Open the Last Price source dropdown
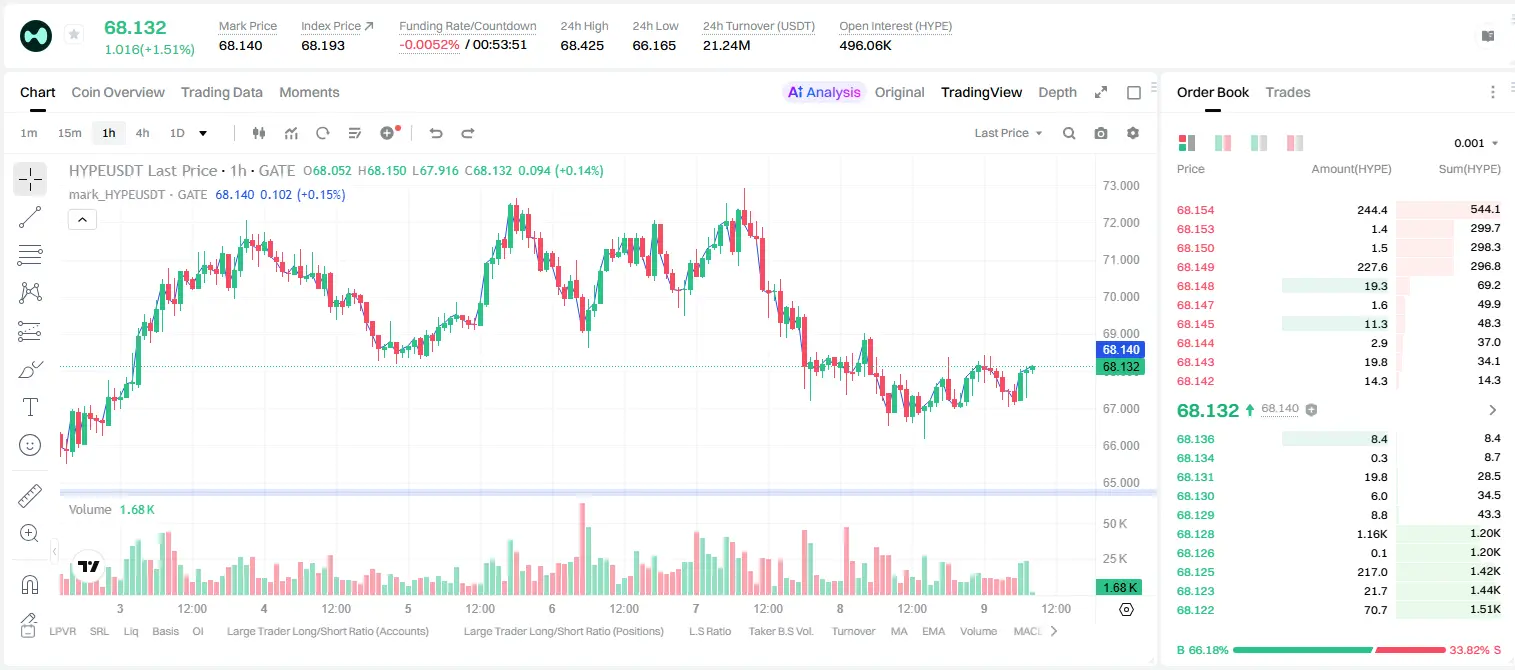Image resolution: width=1515 pixels, height=670 pixels. click(1008, 133)
